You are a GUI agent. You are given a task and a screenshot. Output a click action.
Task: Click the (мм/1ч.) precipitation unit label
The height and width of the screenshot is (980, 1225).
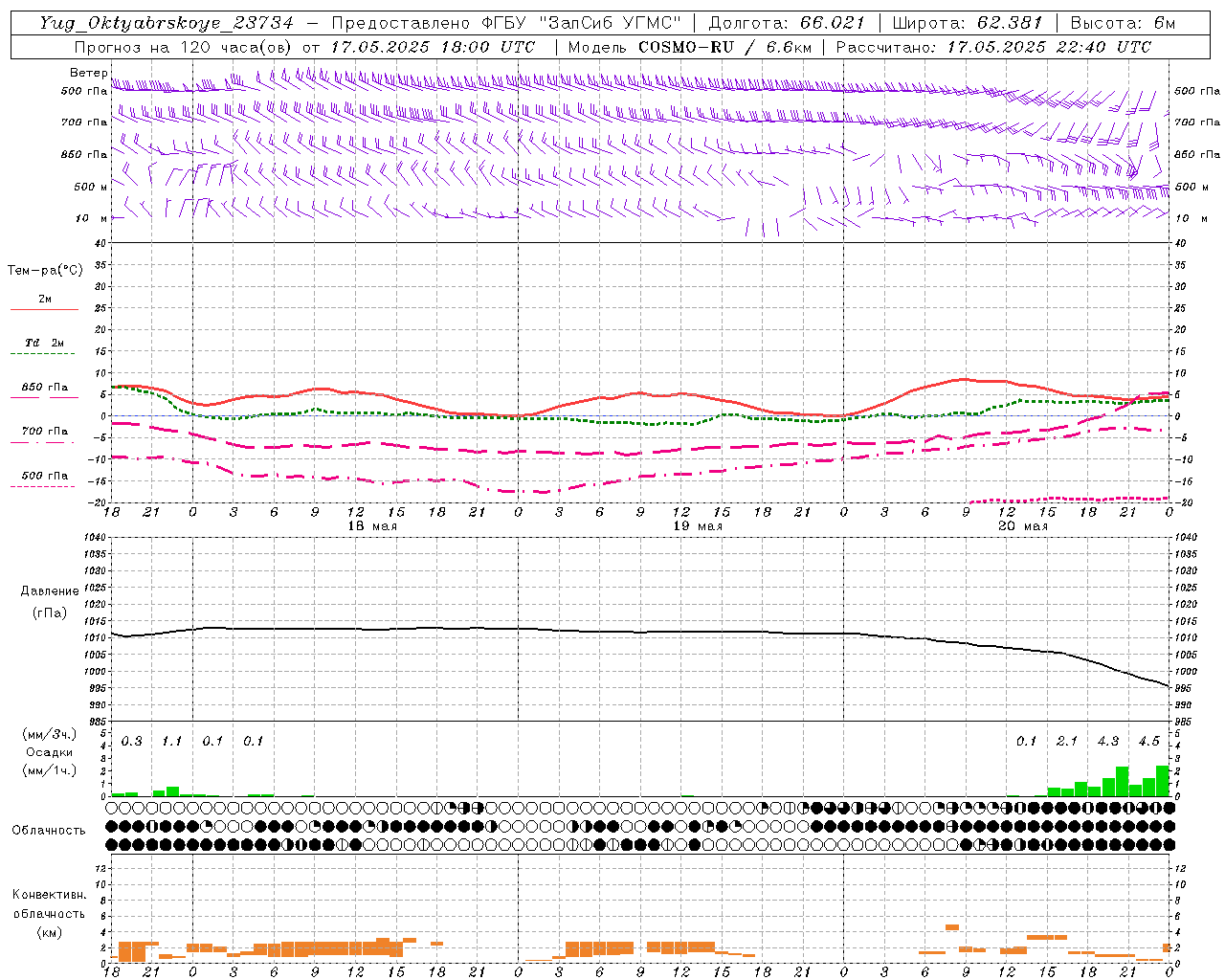[52, 770]
